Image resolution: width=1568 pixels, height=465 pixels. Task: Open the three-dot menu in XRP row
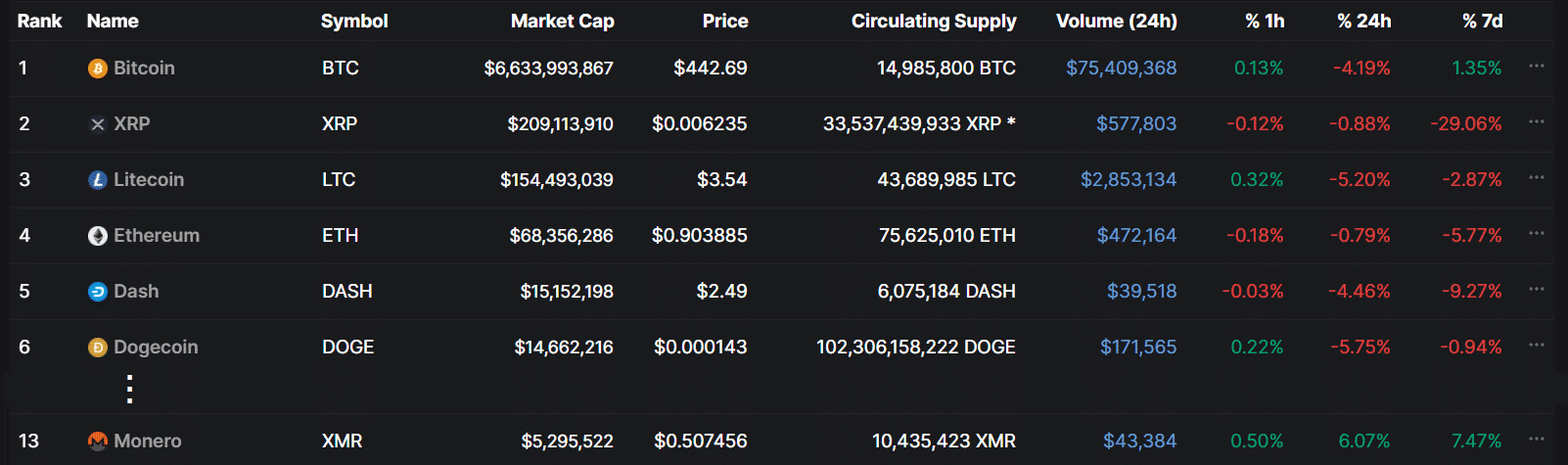(1536, 122)
